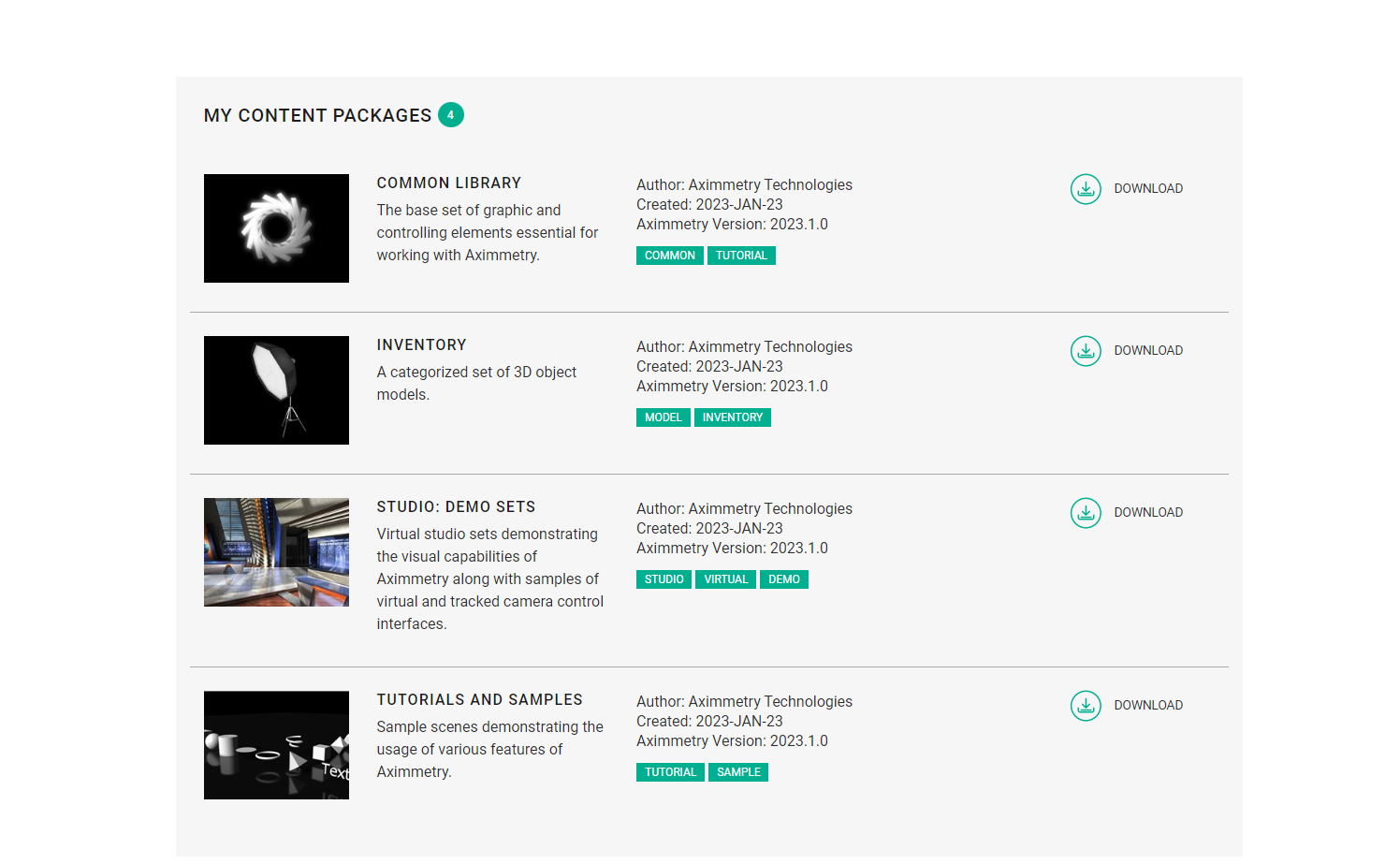1400x864 pixels.
Task: Click Author line in Tutorials and Samples row
Action: click(x=745, y=702)
